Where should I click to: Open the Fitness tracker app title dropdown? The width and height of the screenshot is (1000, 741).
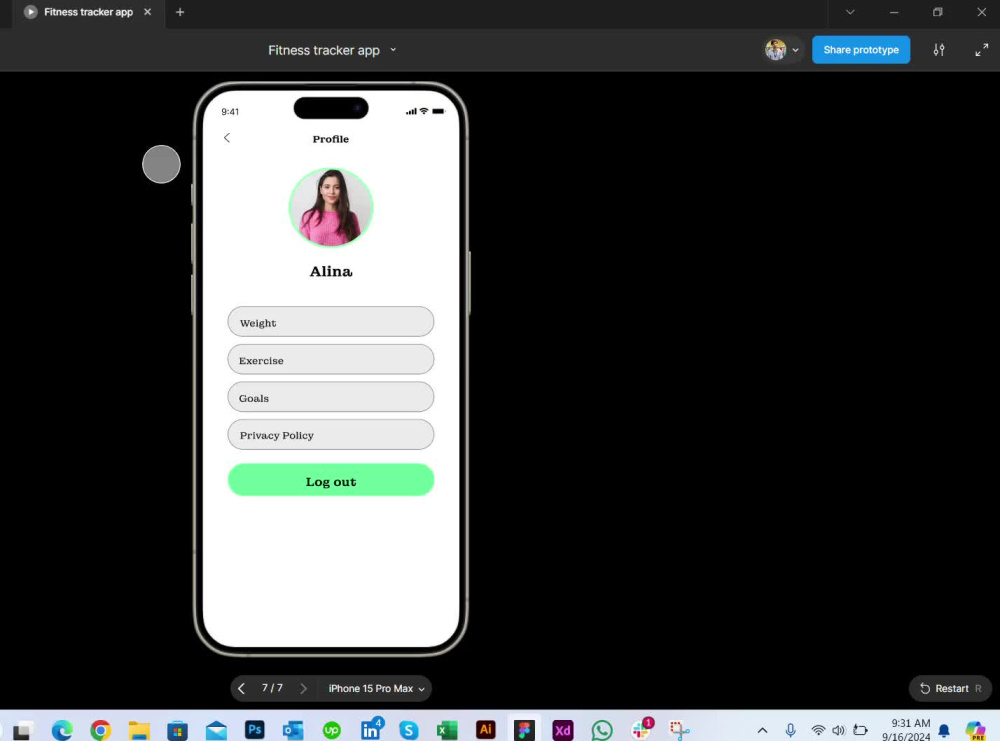[393, 50]
